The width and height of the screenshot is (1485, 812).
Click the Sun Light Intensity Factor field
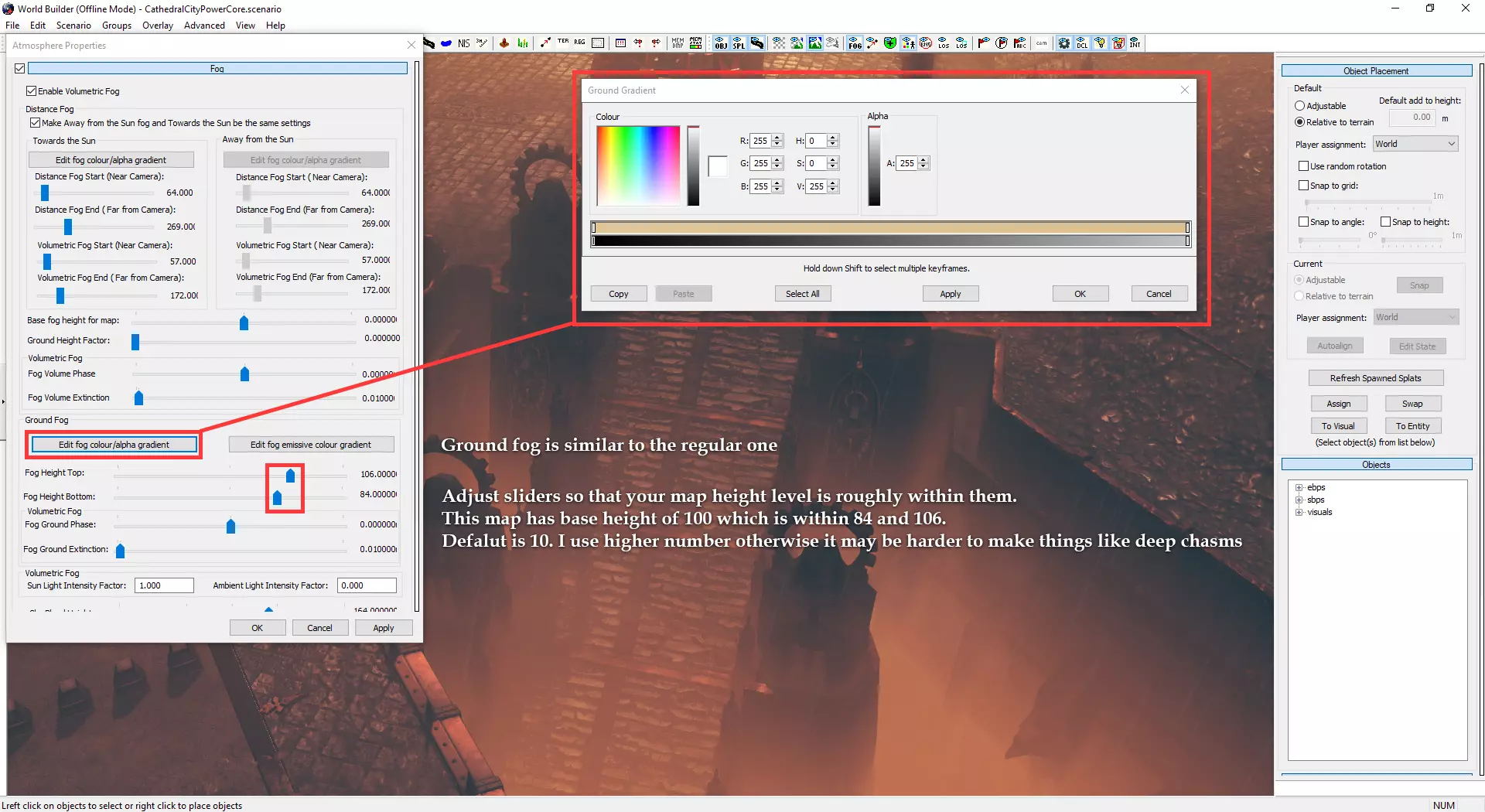(164, 585)
